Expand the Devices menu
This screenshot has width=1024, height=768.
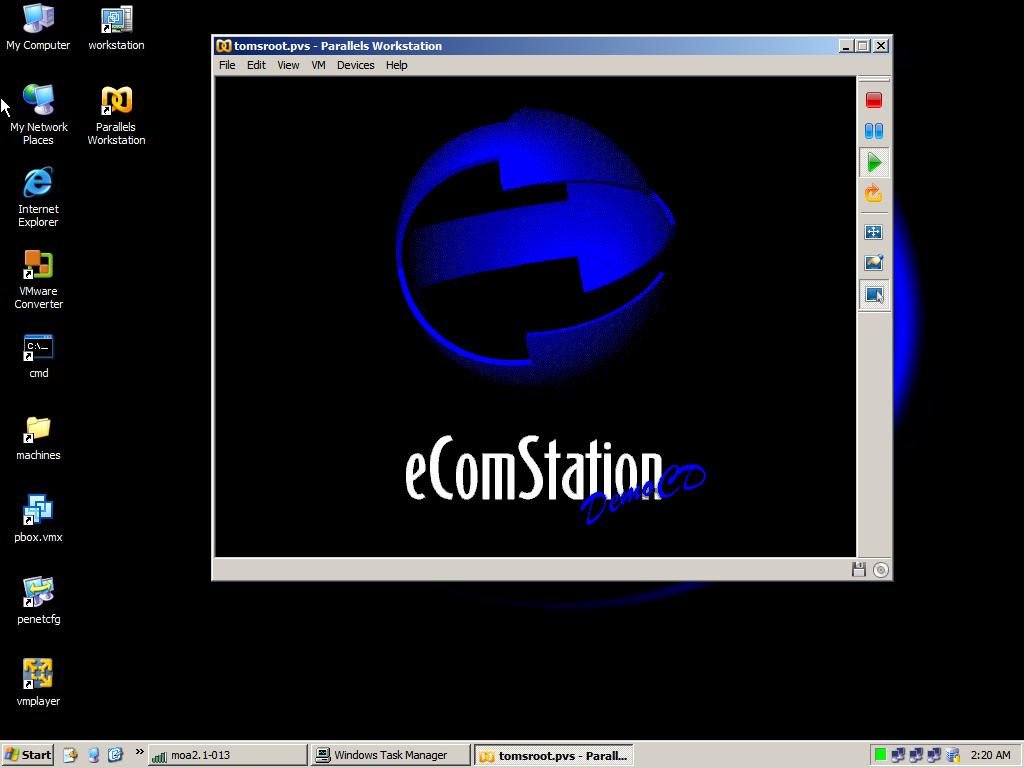coord(355,65)
